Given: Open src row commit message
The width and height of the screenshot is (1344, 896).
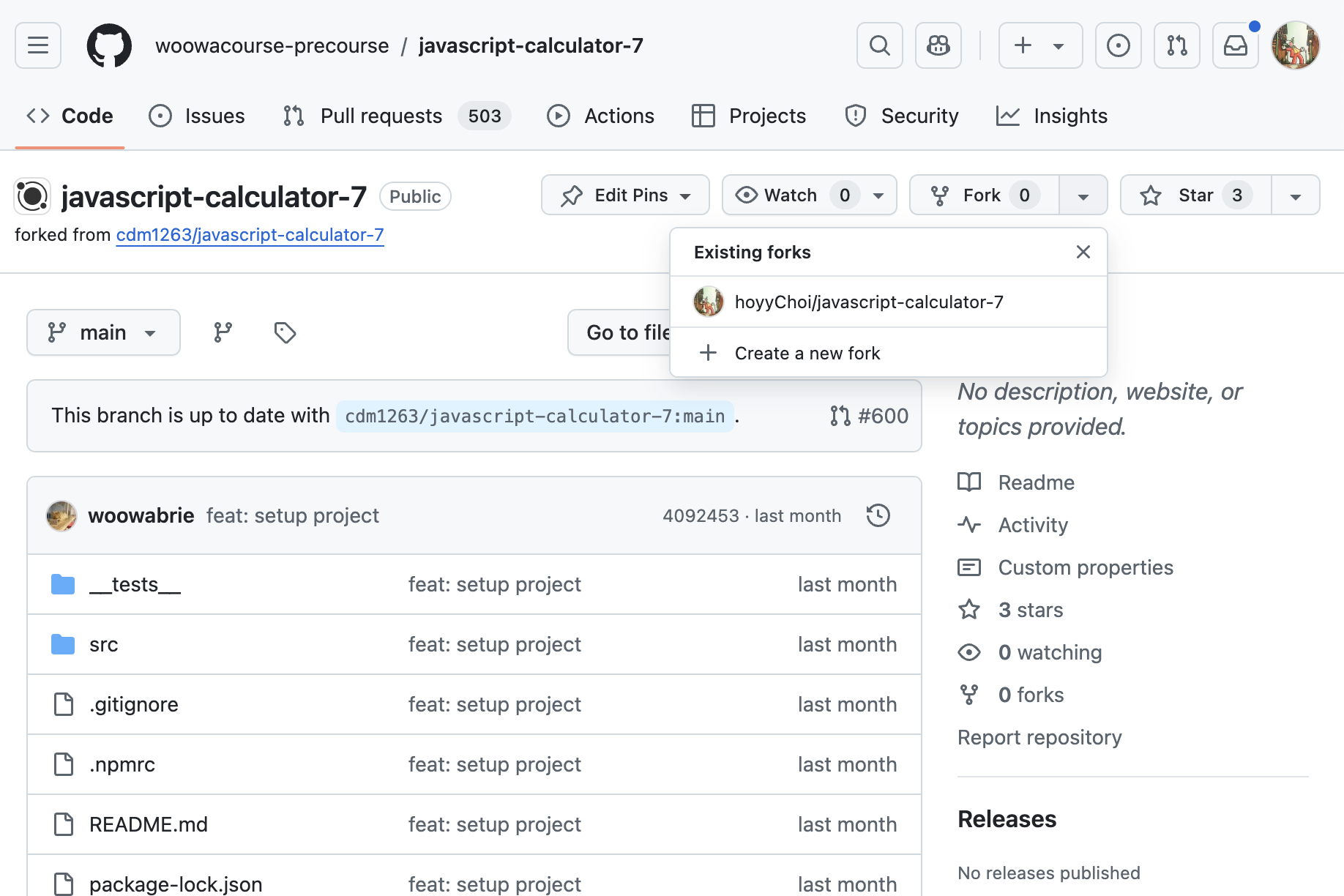Looking at the screenshot, I should click(495, 644).
